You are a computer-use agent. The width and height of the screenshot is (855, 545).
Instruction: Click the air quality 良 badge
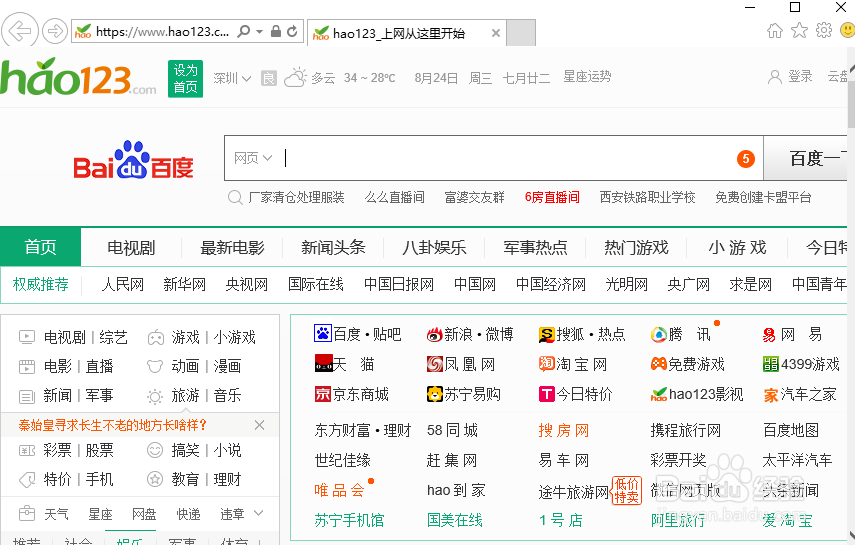[x=268, y=79]
